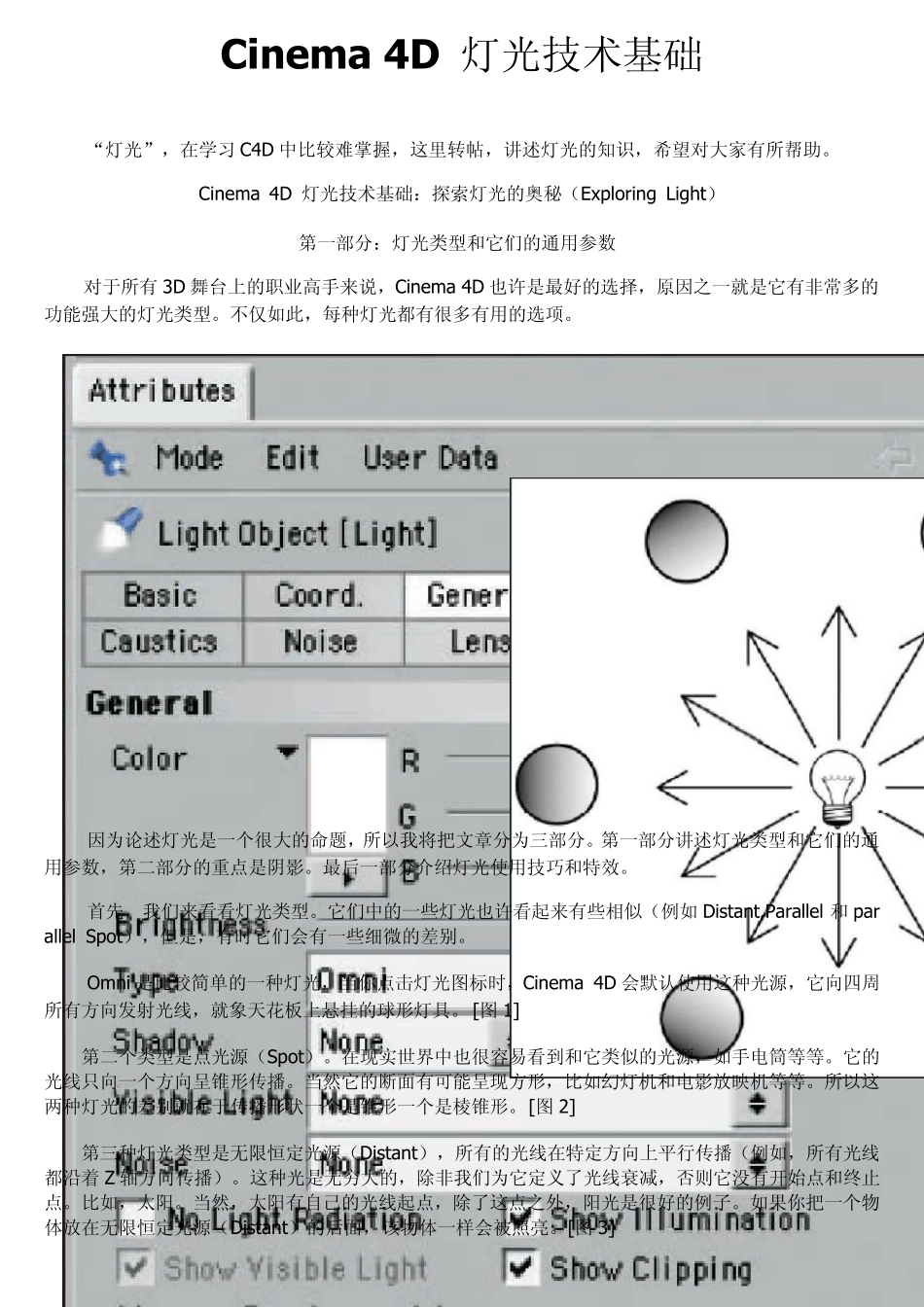
Task: Click the '第一部分:灯光类型和它们的通用参数' heading
Action: 457,242
